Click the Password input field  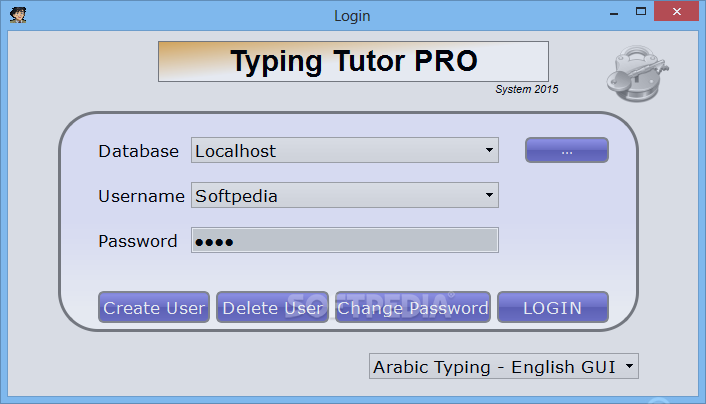pyautogui.click(x=345, y=241)
